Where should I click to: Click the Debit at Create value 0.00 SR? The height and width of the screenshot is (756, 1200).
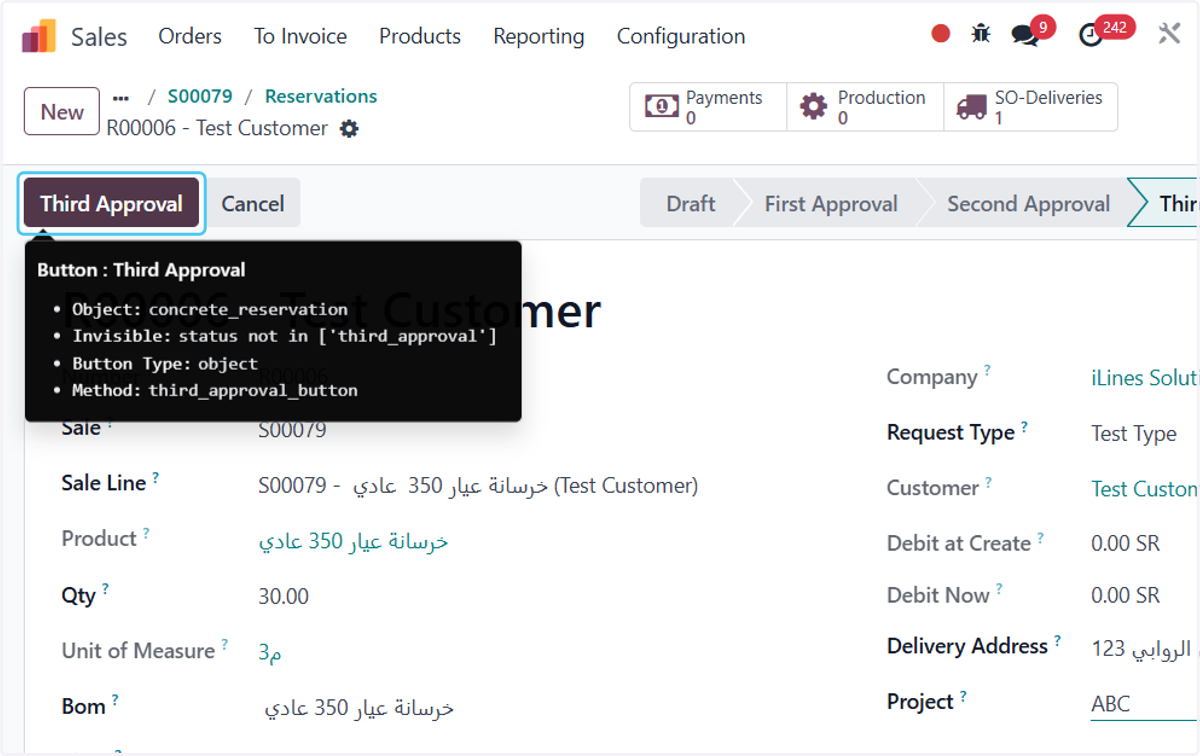(1125, 544)
